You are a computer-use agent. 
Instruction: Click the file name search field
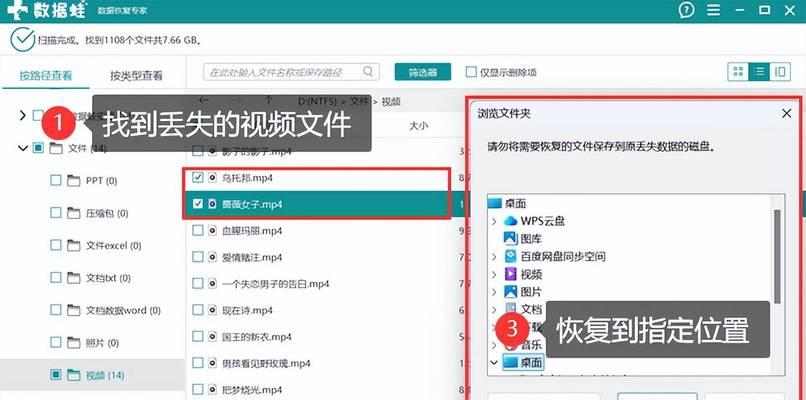pyautogui.click(x=291, y=72)
